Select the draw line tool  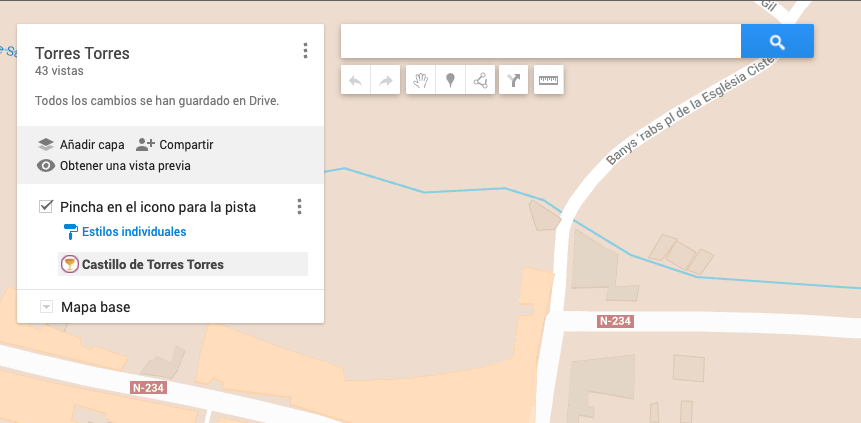coord(480,80)
